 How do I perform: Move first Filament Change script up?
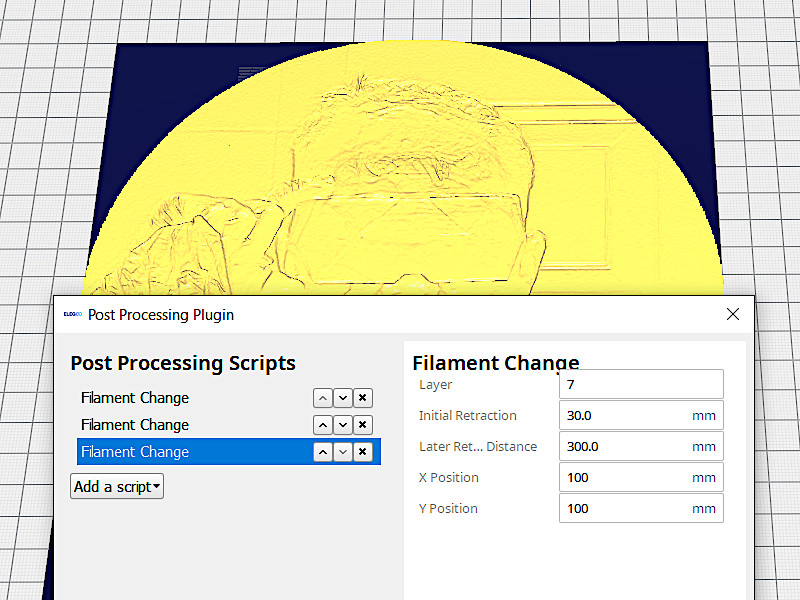(x=323, y=398)
